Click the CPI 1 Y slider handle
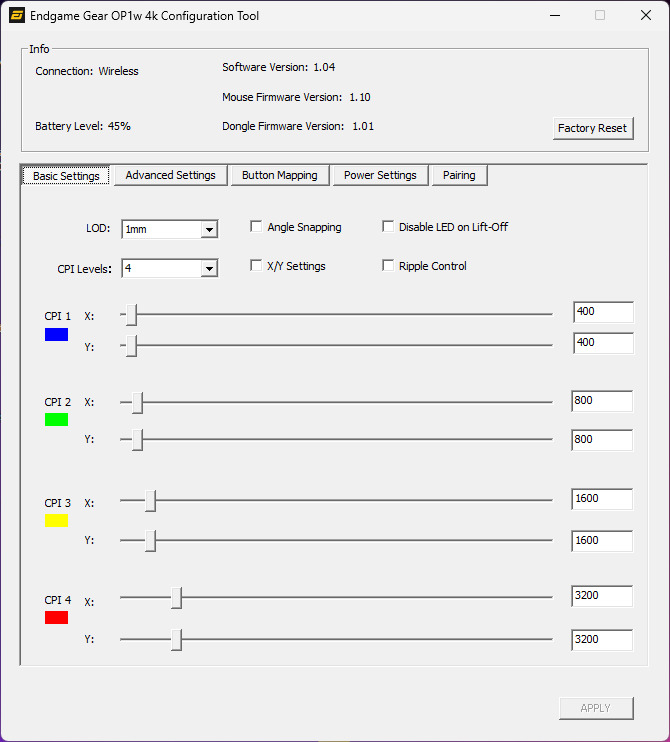The height and width of the screenshot is (742, 670). tap(132, 346)
